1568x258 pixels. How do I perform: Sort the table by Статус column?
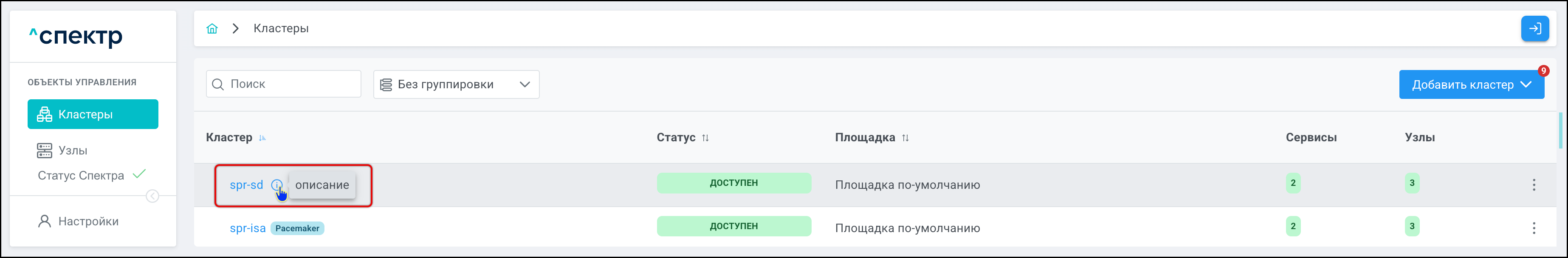[705, 138]
